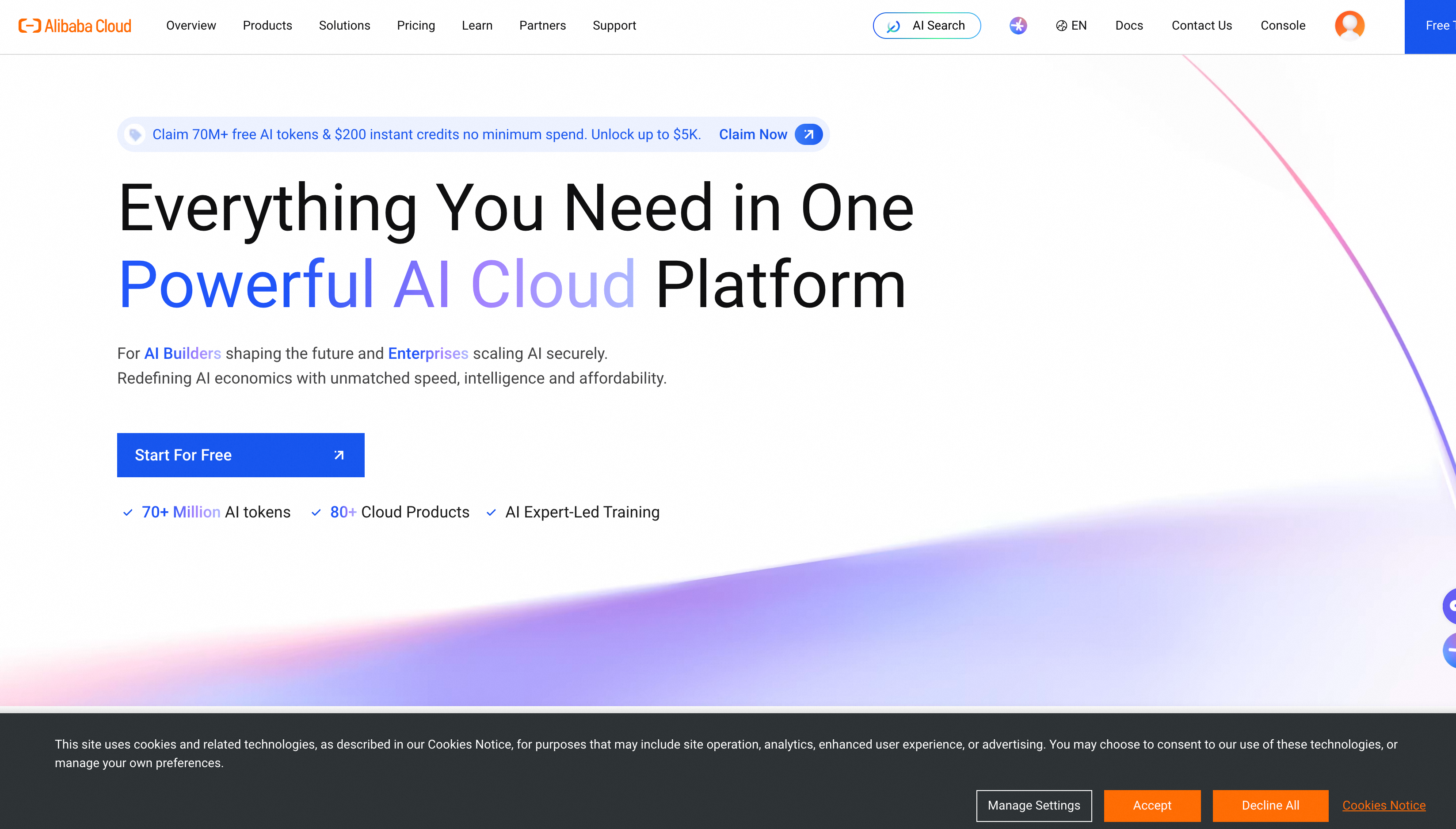The image size is (1456, 829).
Task: Click the purple sparkle assistant icon
Action: click(x=1018, y=26)
